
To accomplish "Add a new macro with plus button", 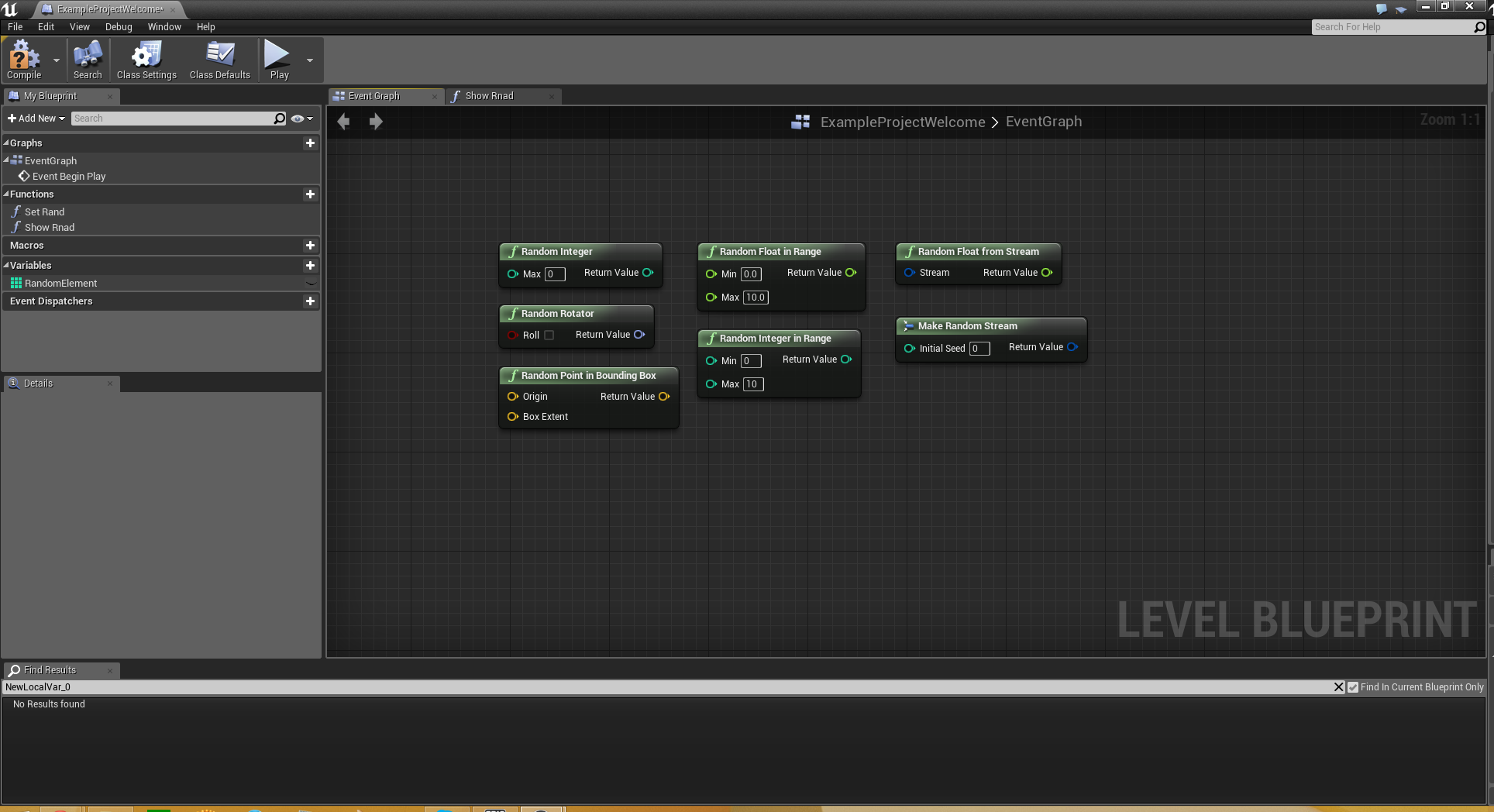I will [x=310, y=246].
